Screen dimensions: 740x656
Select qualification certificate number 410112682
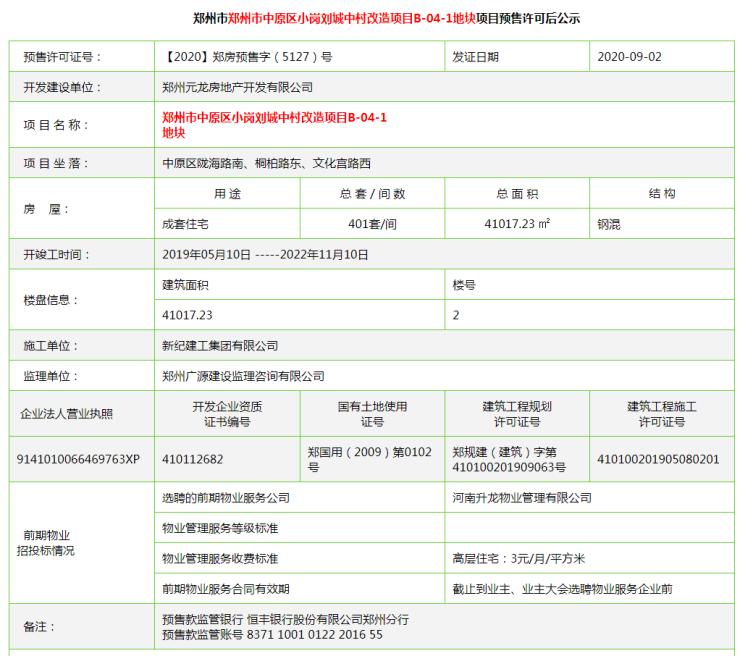193,459
